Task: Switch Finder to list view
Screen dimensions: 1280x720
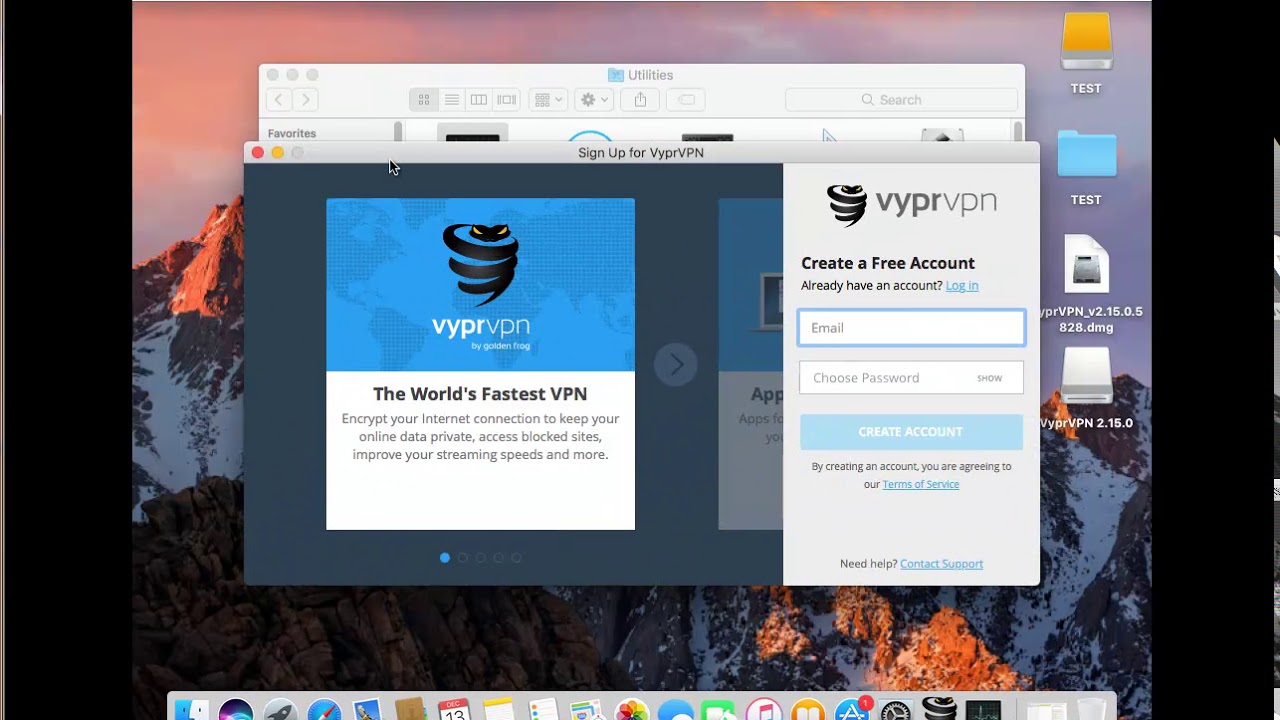Action: tap(452, 100)
